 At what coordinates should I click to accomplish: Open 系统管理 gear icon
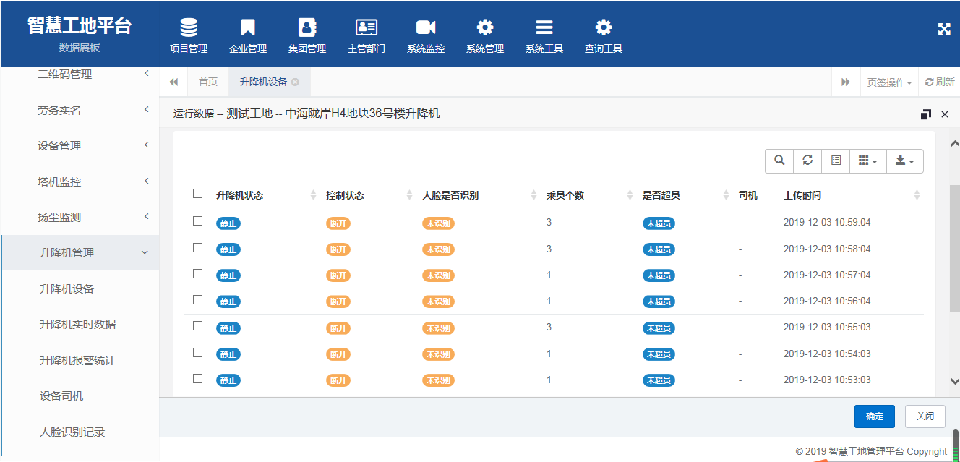(485, 28)
